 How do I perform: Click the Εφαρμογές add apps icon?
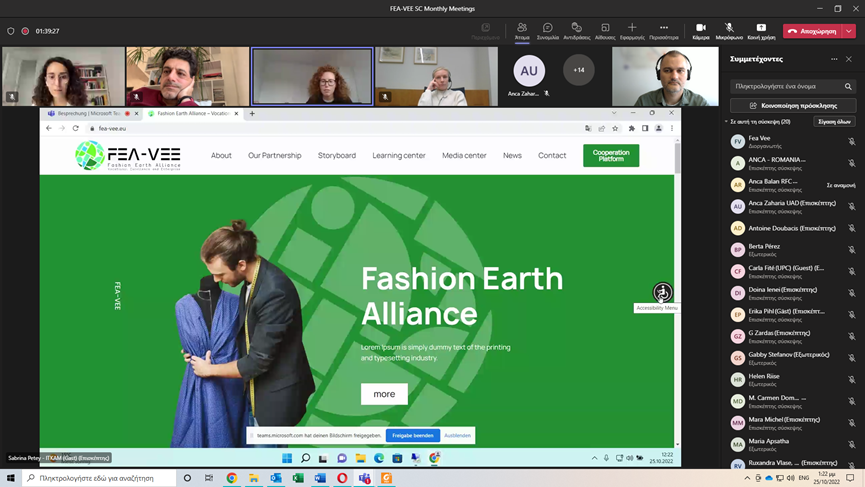632,28
